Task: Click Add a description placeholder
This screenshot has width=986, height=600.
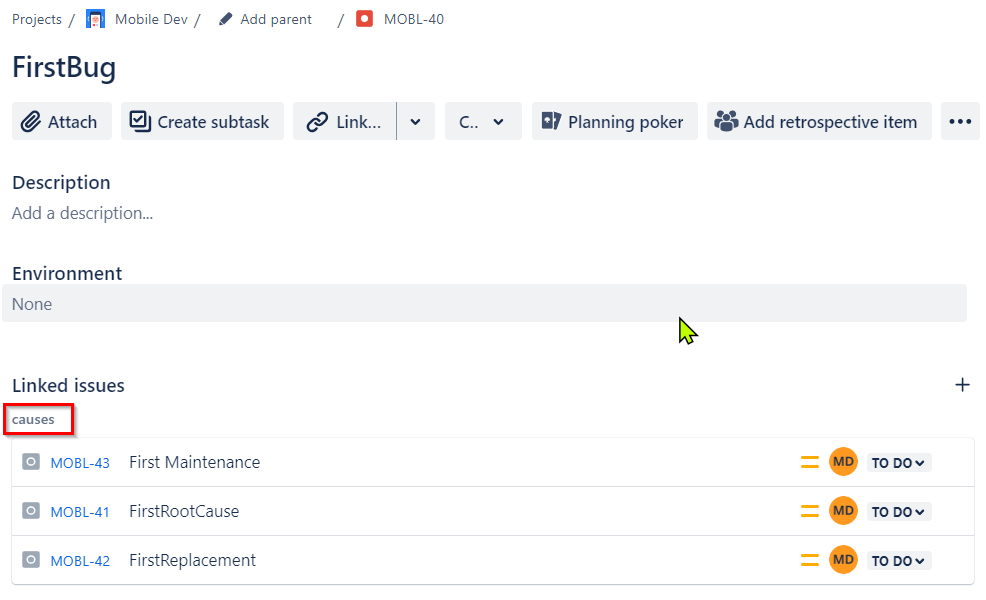Action: pos(82,213)
